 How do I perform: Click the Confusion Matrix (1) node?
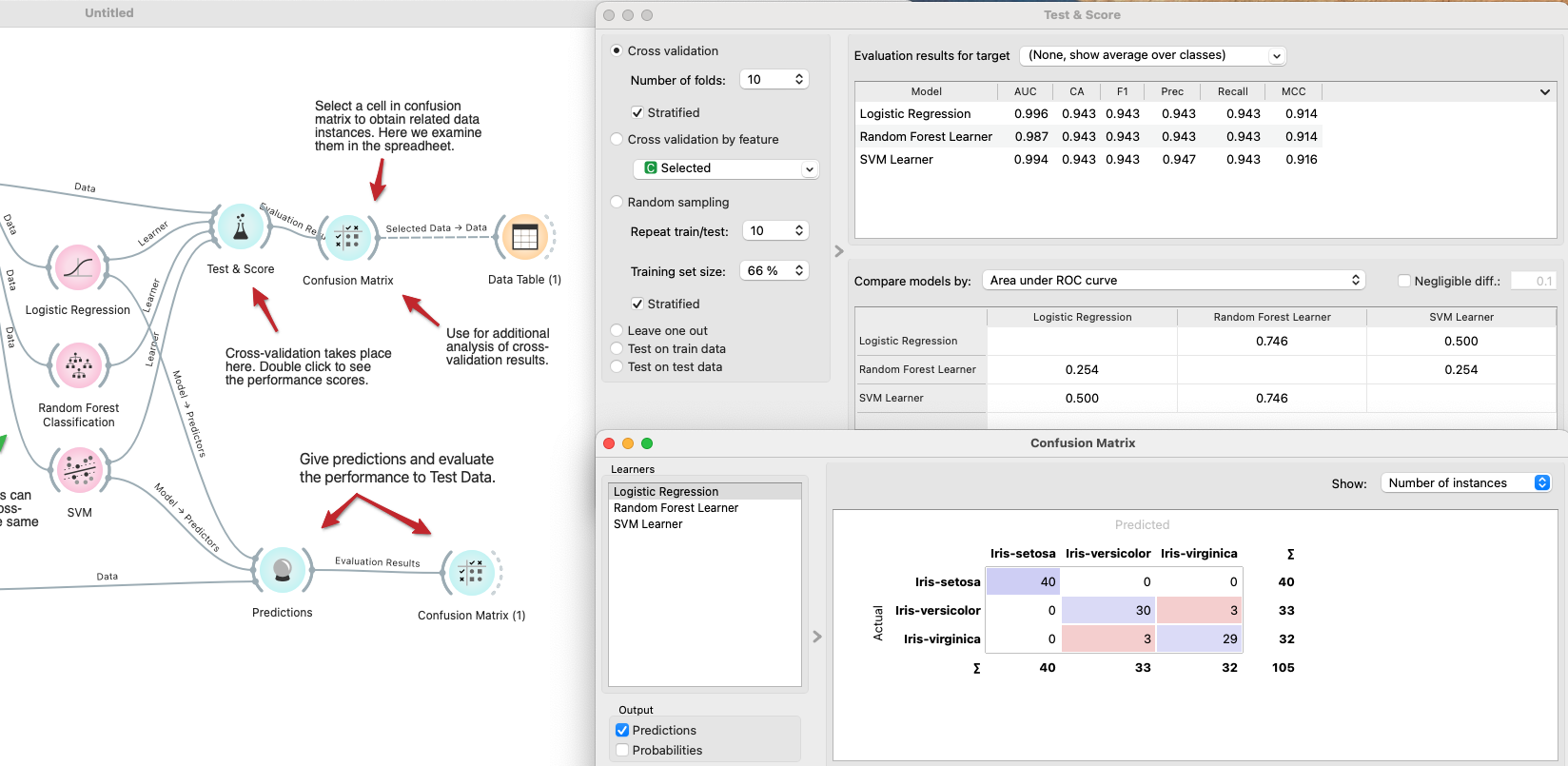471,573
